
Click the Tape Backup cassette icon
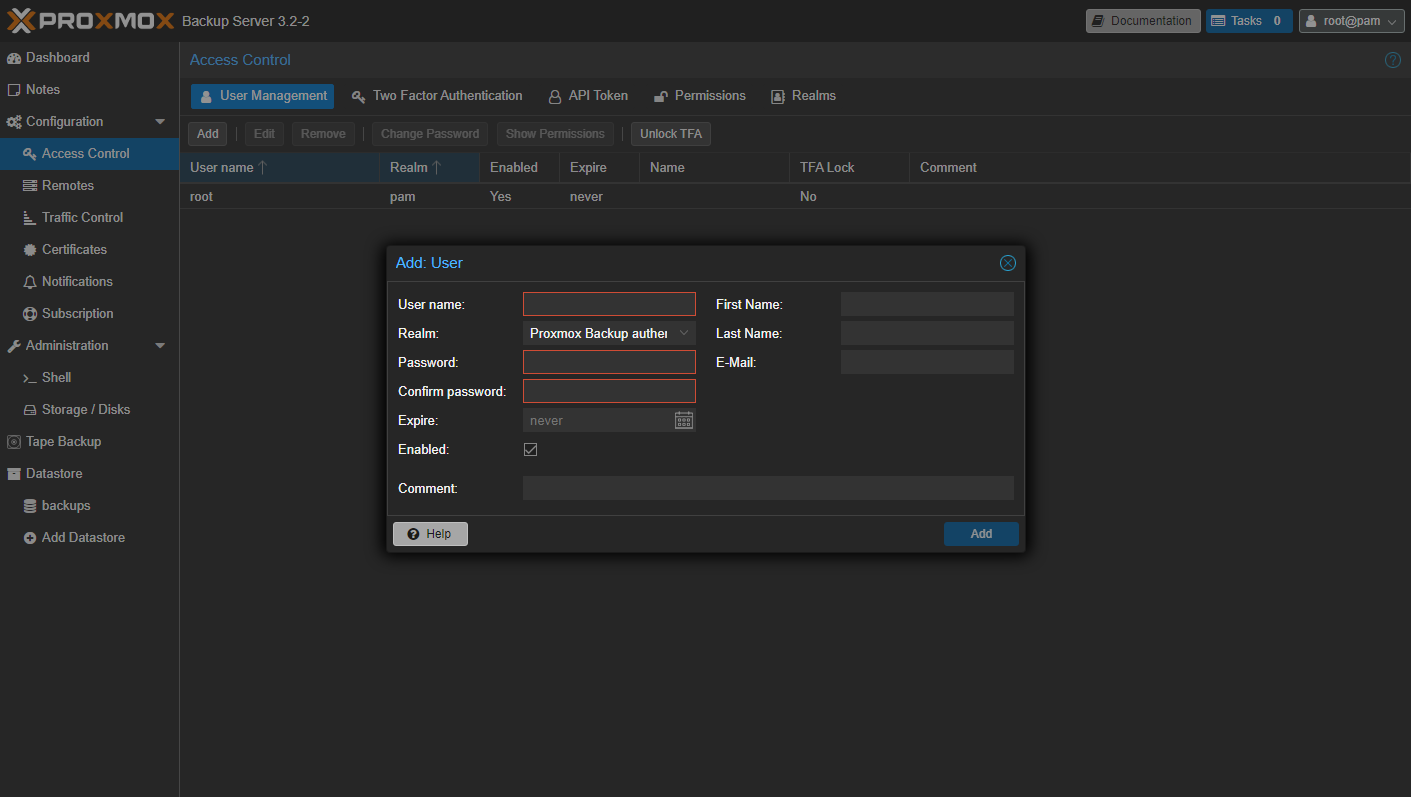tap(14, 442)
